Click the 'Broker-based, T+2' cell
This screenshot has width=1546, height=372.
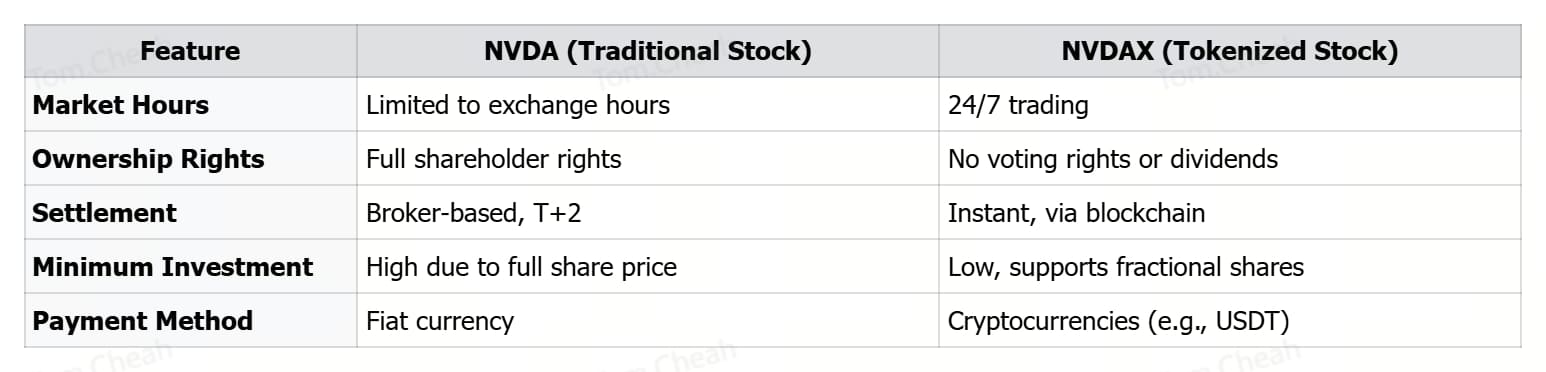(x=648, y=213)
